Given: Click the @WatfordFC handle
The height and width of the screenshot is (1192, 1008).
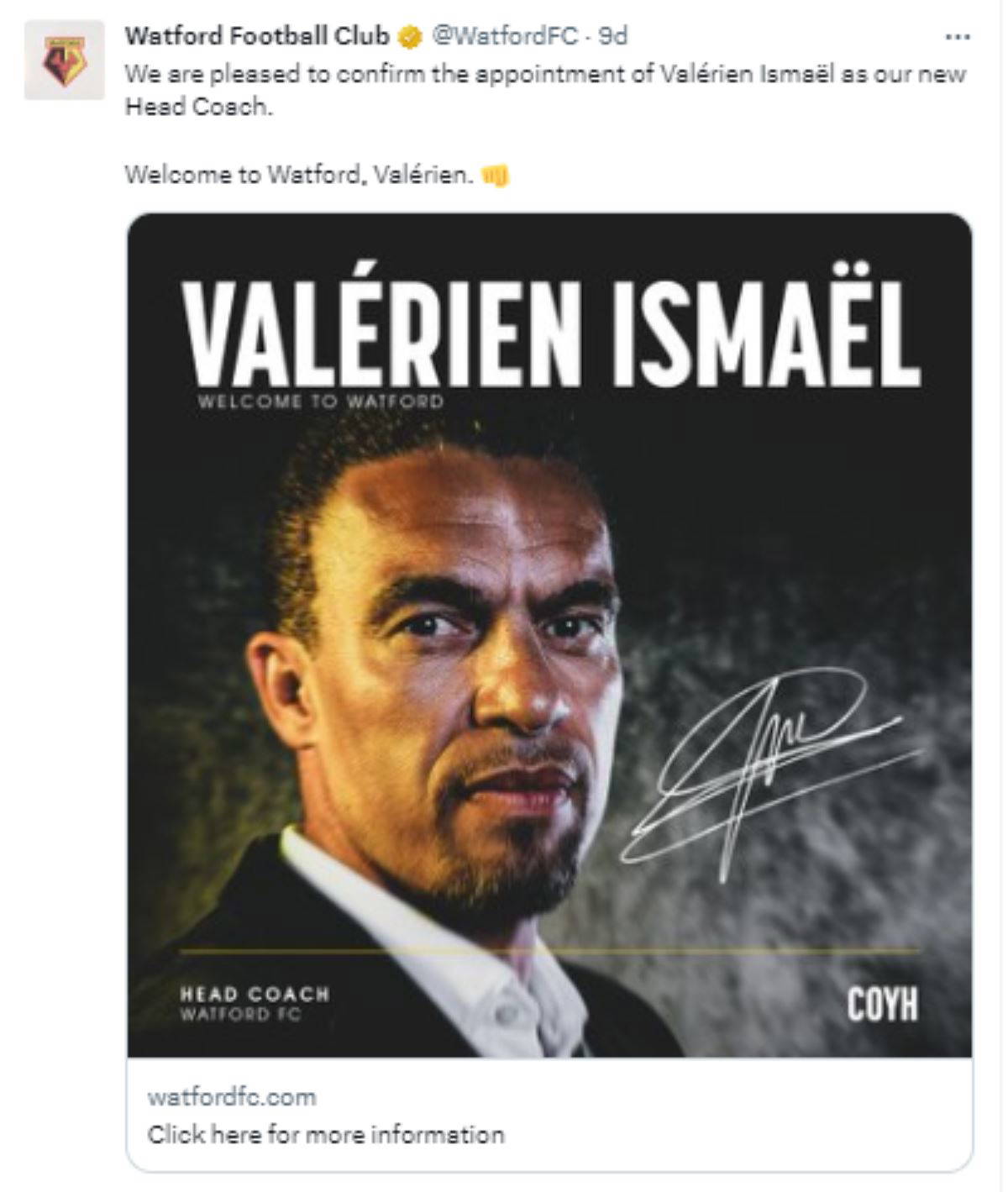Looking at the screenshot, I should (505, 36).
